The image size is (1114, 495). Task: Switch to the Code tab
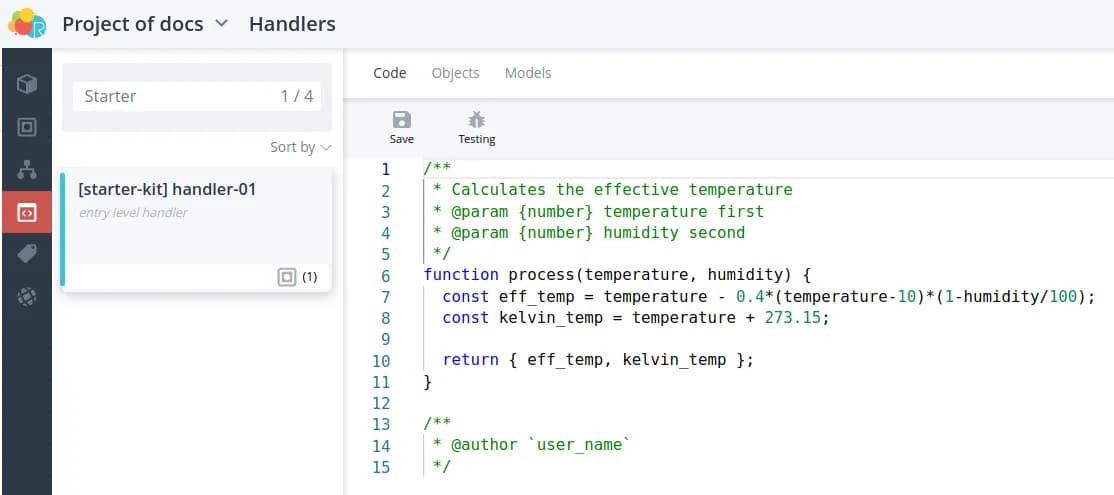coord(390,73)
